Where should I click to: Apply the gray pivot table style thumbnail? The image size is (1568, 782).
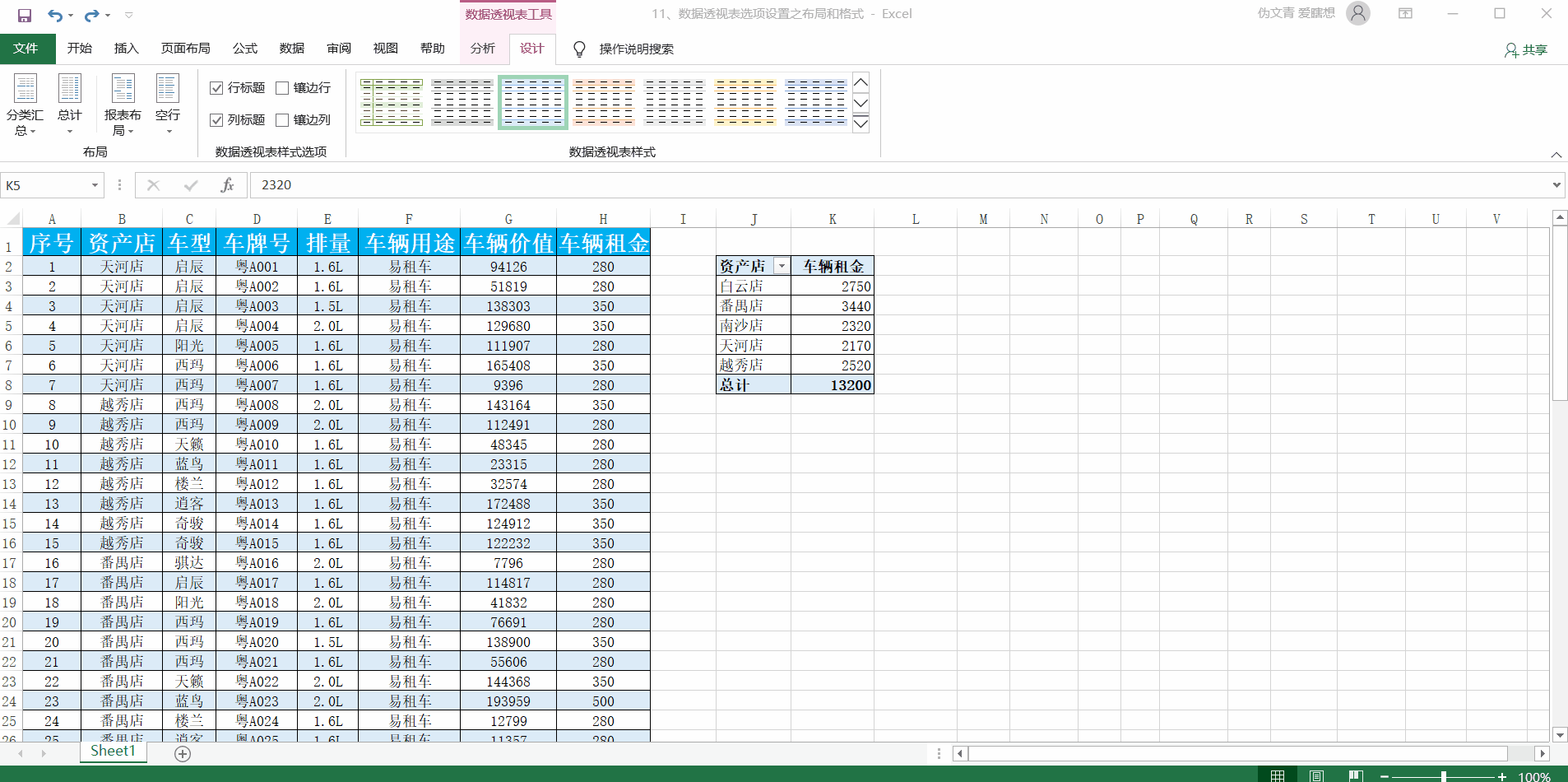[x=462, y=102]
